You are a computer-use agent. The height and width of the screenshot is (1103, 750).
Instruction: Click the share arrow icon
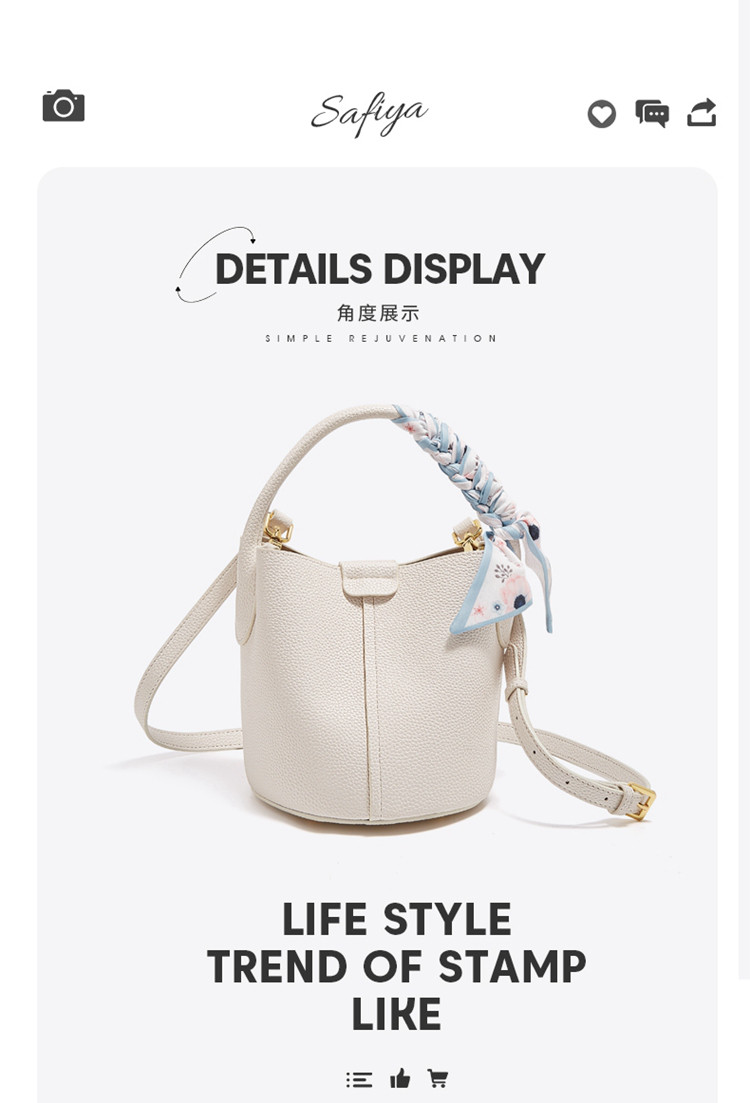pos(701,113)
